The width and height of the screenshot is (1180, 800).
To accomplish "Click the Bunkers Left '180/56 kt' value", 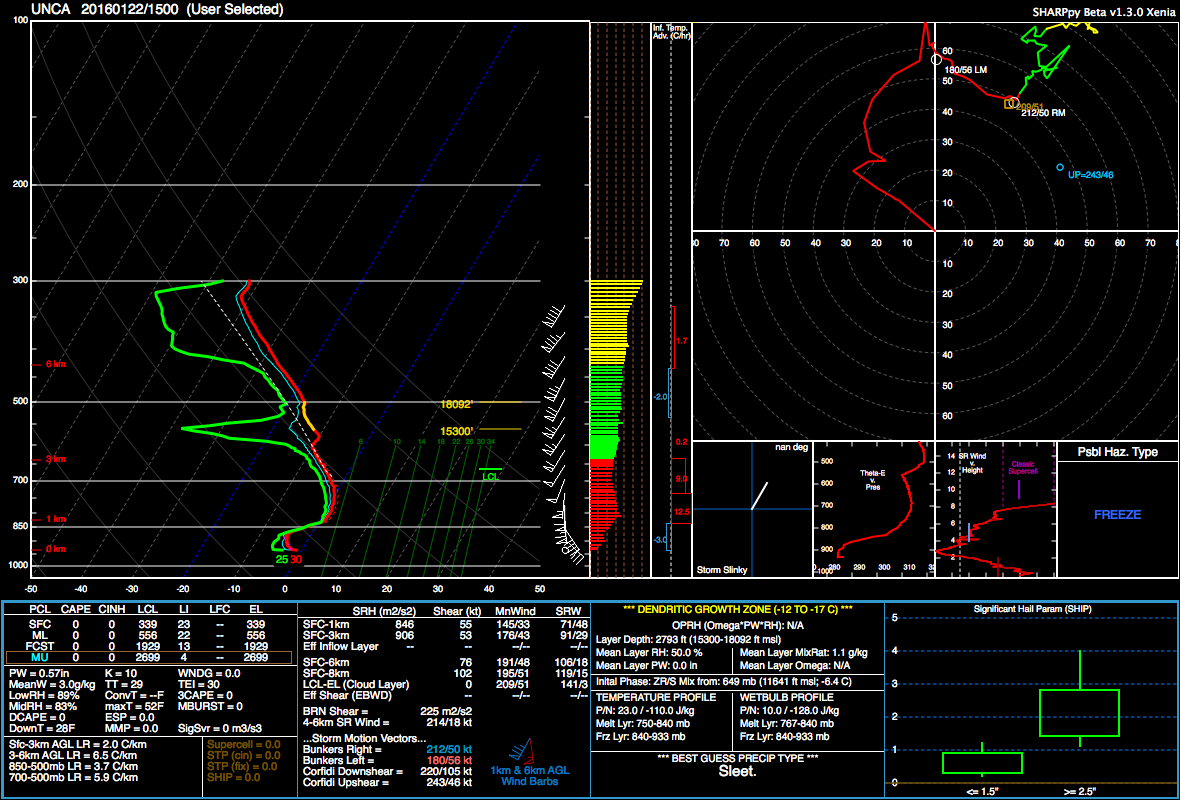I will [450, 761].
